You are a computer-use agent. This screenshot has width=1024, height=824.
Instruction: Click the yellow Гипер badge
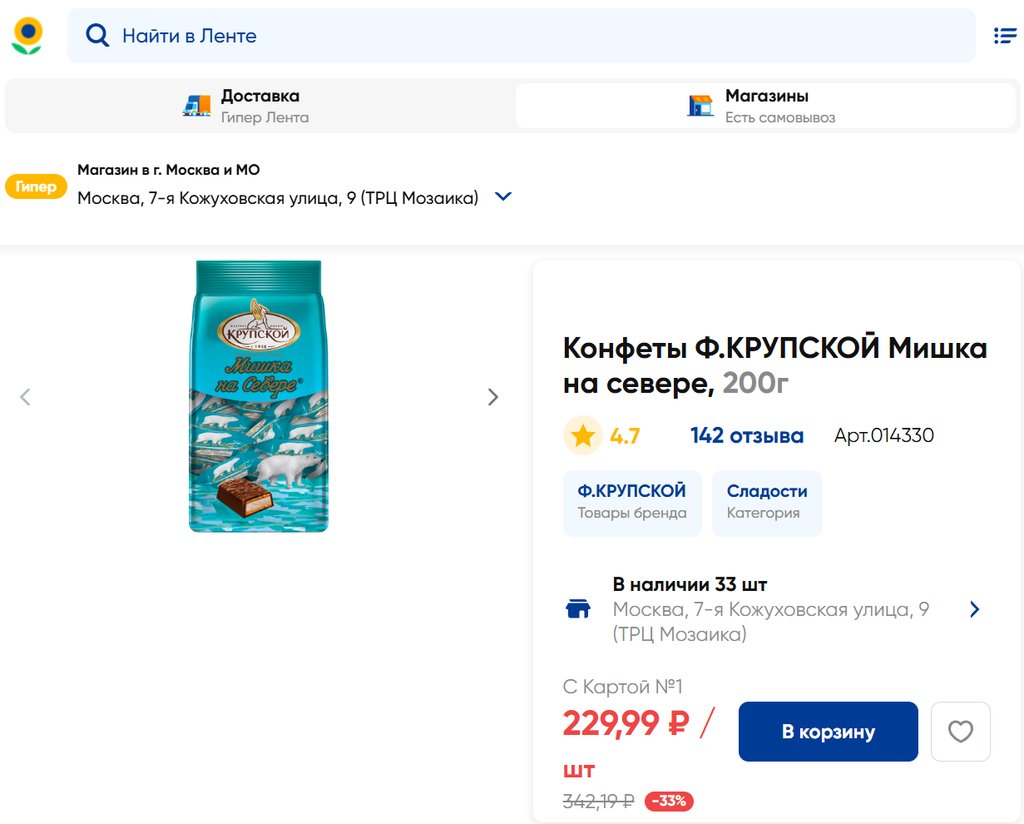[36, 187]
